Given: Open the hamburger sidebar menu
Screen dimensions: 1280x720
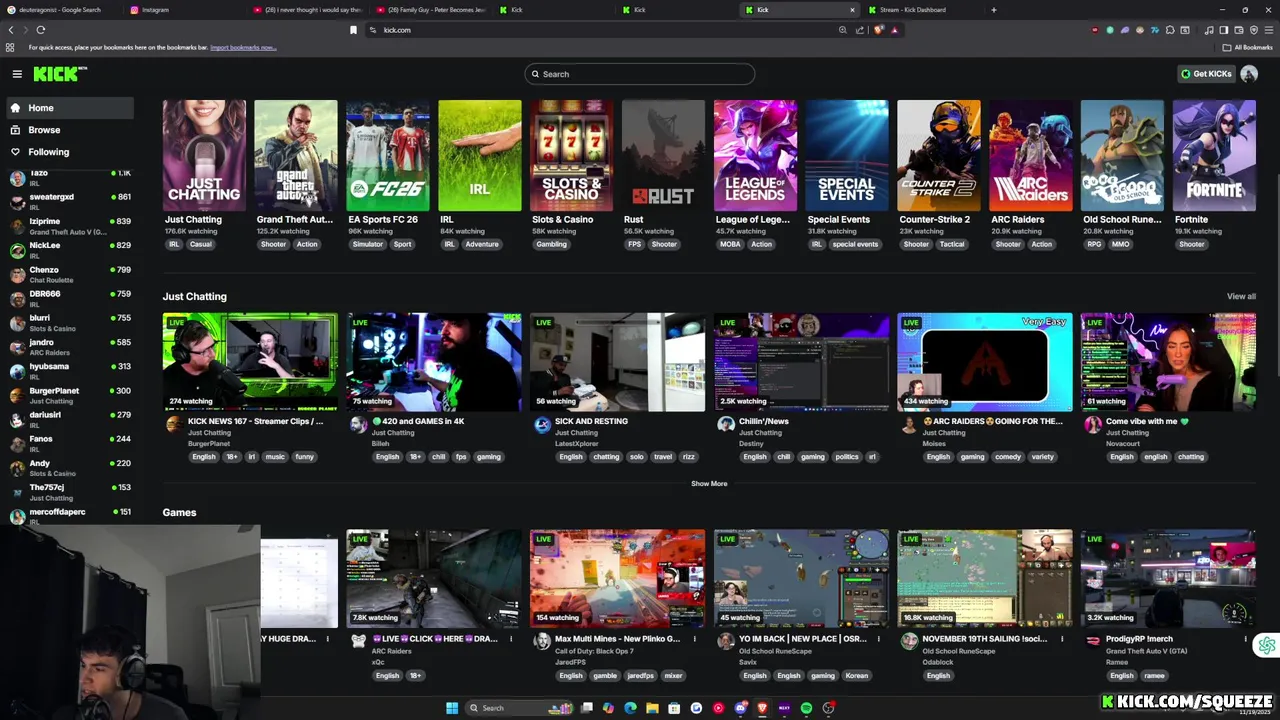Looking at the screenshot, I should pyautogui.click(x=17, y=74).
